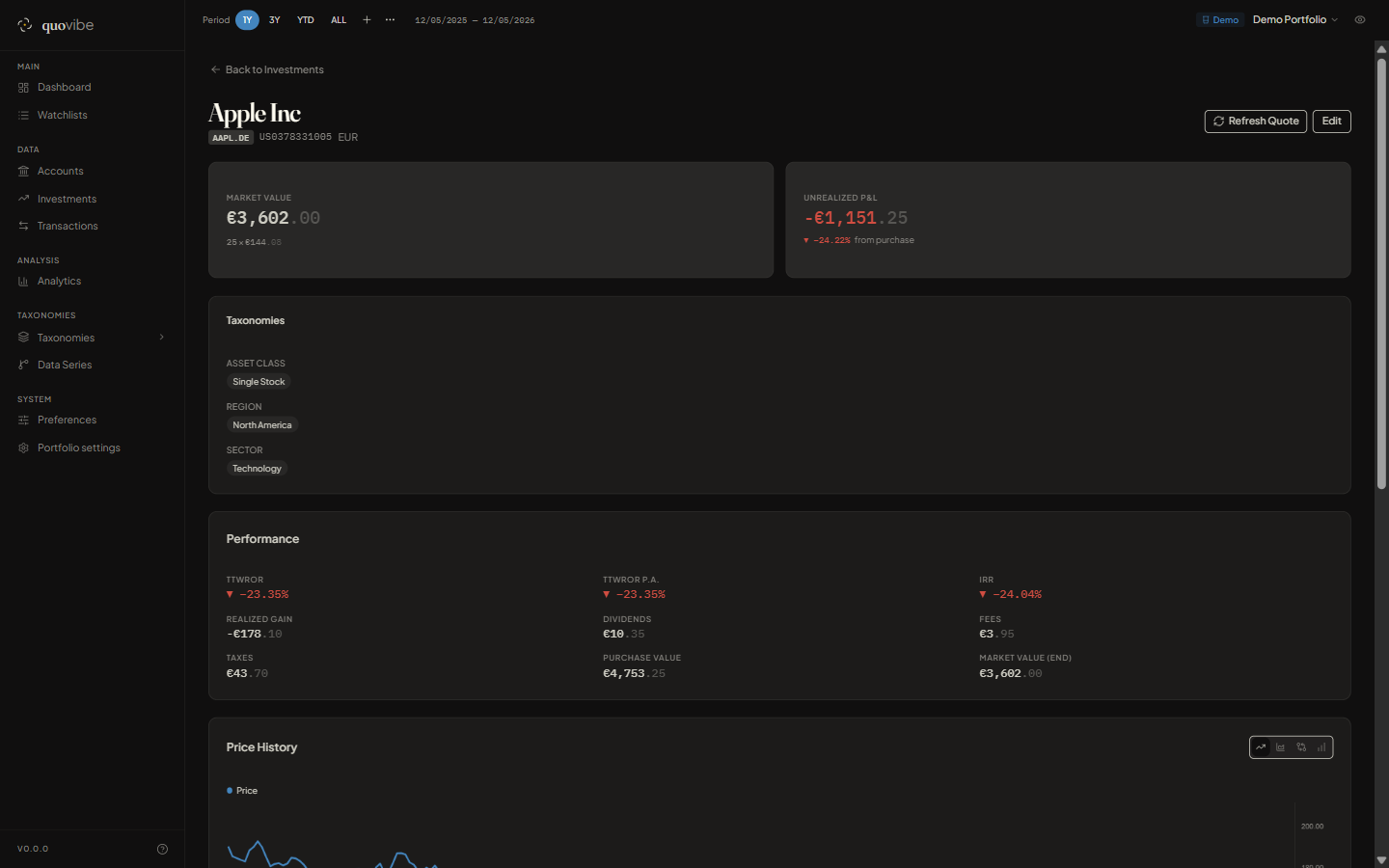Image resolution: width=1389 pixels, height=868 pixels.
Task: Select the YTD period
Action: pos(306,20)
